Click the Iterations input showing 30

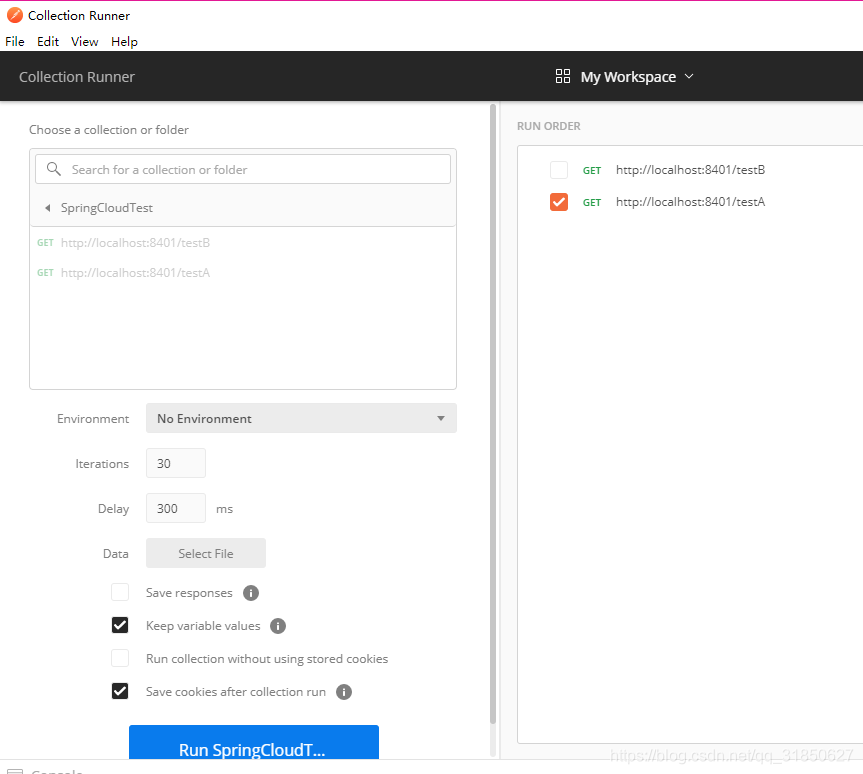click(x=176, y=463)
